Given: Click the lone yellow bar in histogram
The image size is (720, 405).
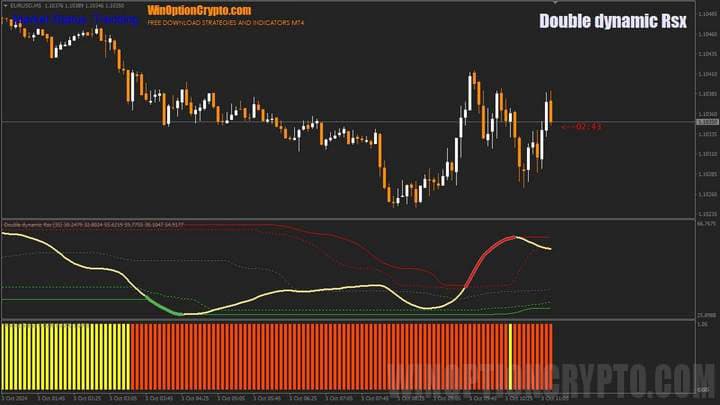Looking at the screenshot, I should coord(511,356).
